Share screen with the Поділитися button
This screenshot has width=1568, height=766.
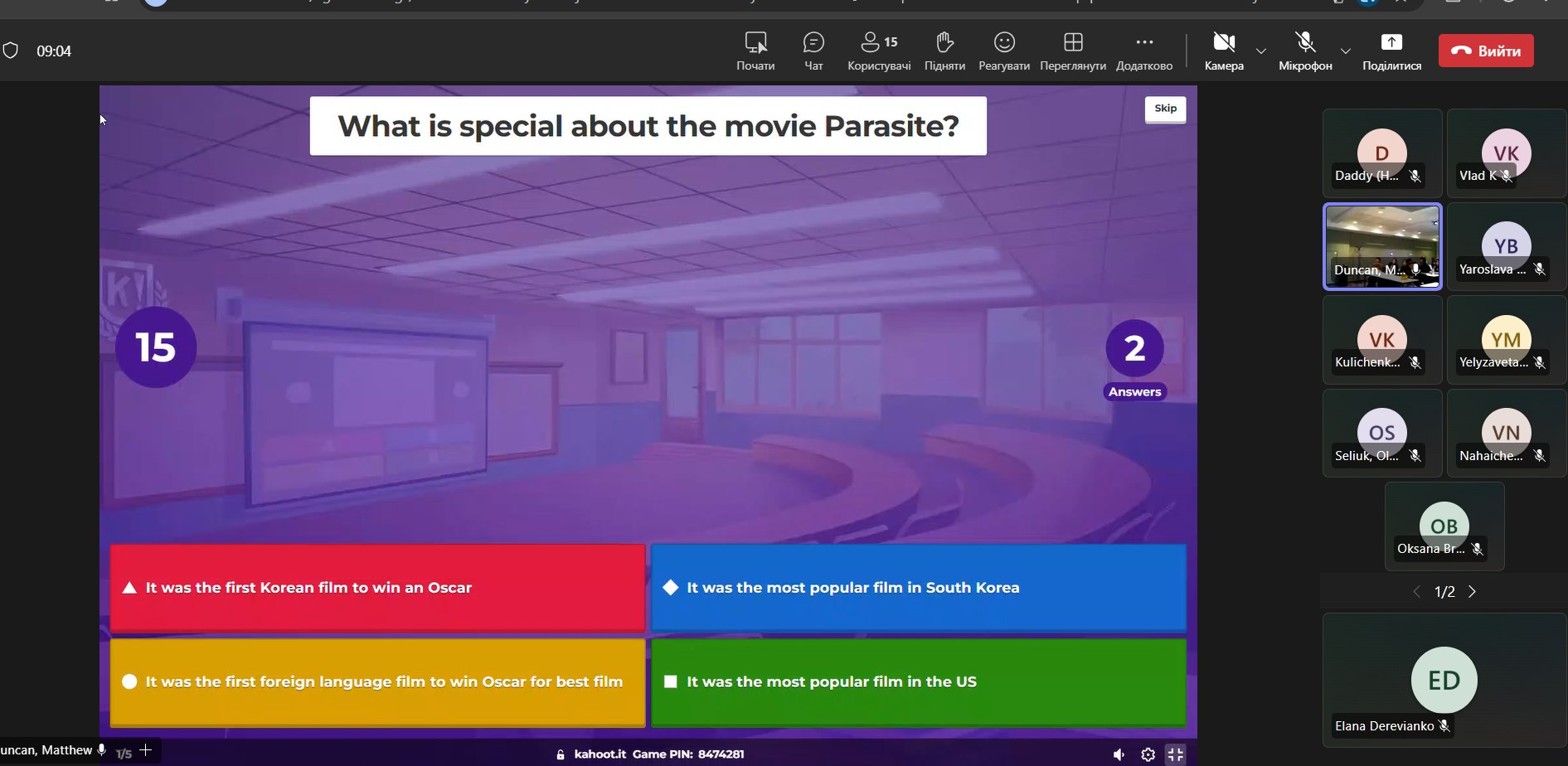pyautogui.click(x=1391, y=51)
